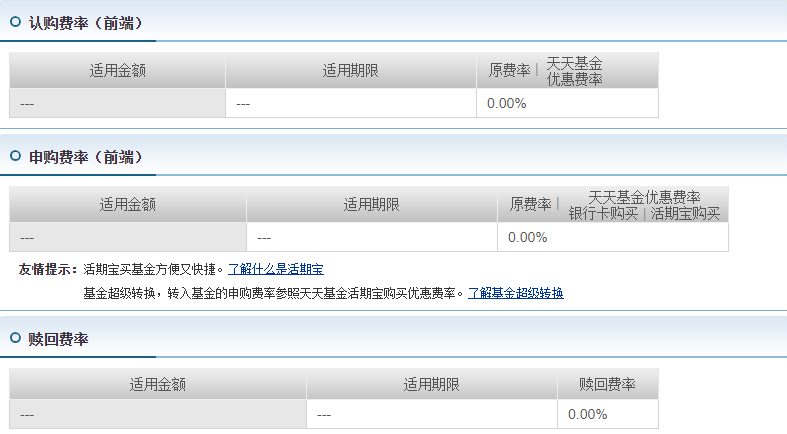This screenshot has width=787, height=434.
Task: Click the 适用期限 dash cell in 申购费率 table
Action: [371, 237]
